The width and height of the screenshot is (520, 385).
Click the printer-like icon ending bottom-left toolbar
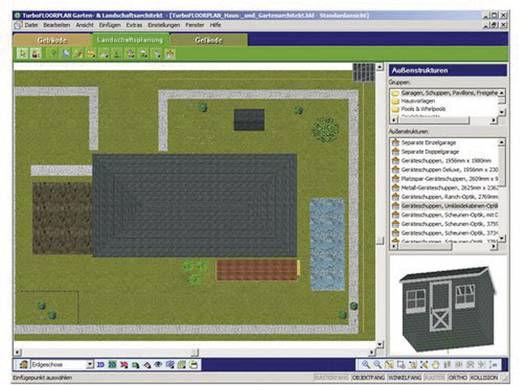194,365
